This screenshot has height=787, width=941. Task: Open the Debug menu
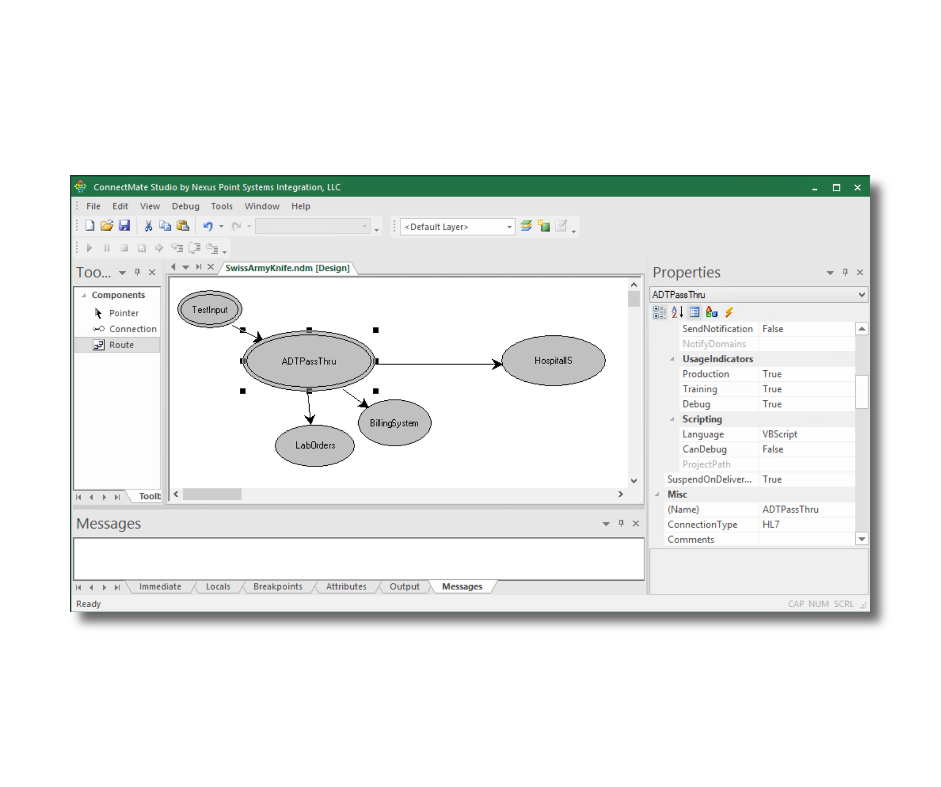click(x=185, y=206)
